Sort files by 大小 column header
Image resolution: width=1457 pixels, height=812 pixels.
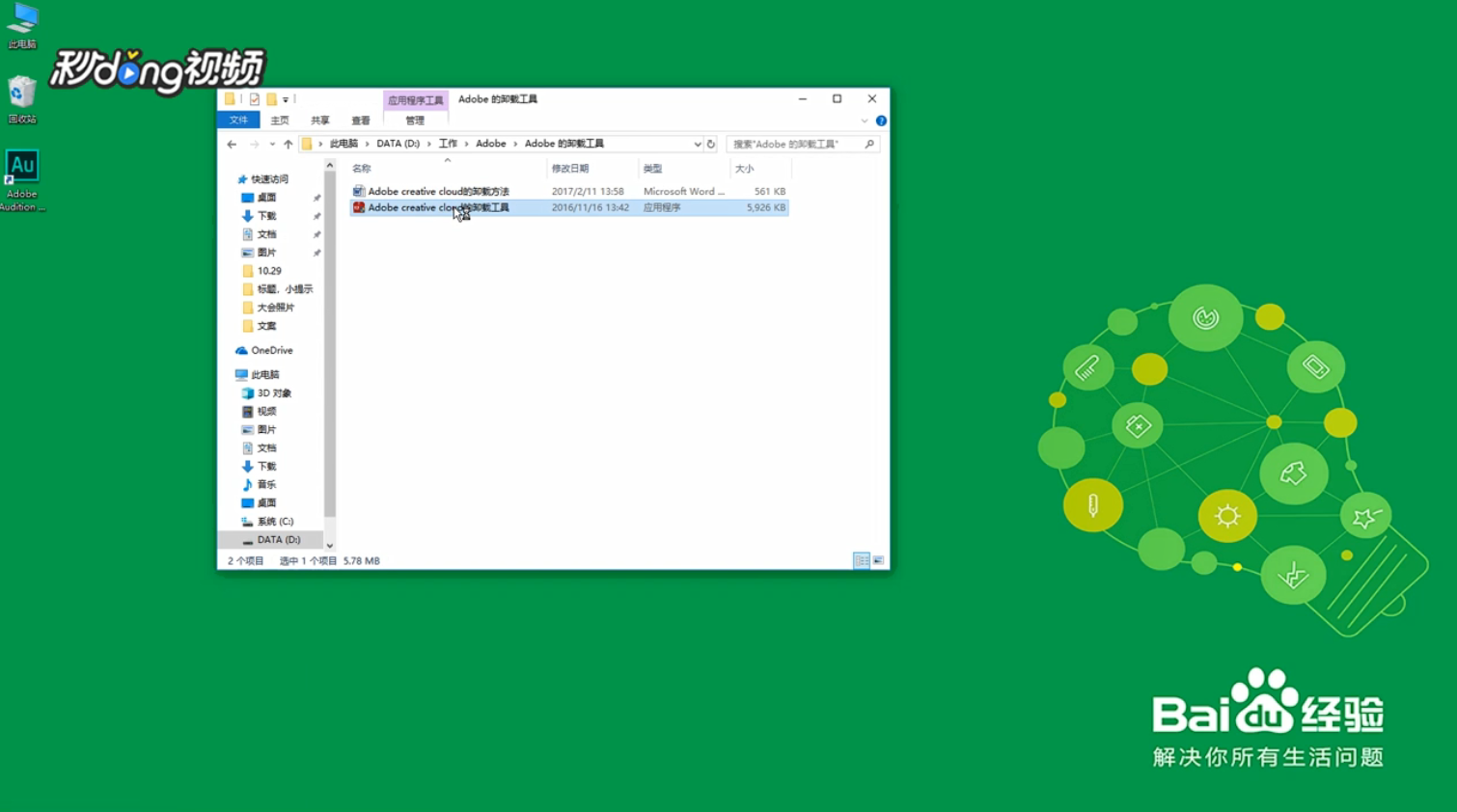coord(760,169)
